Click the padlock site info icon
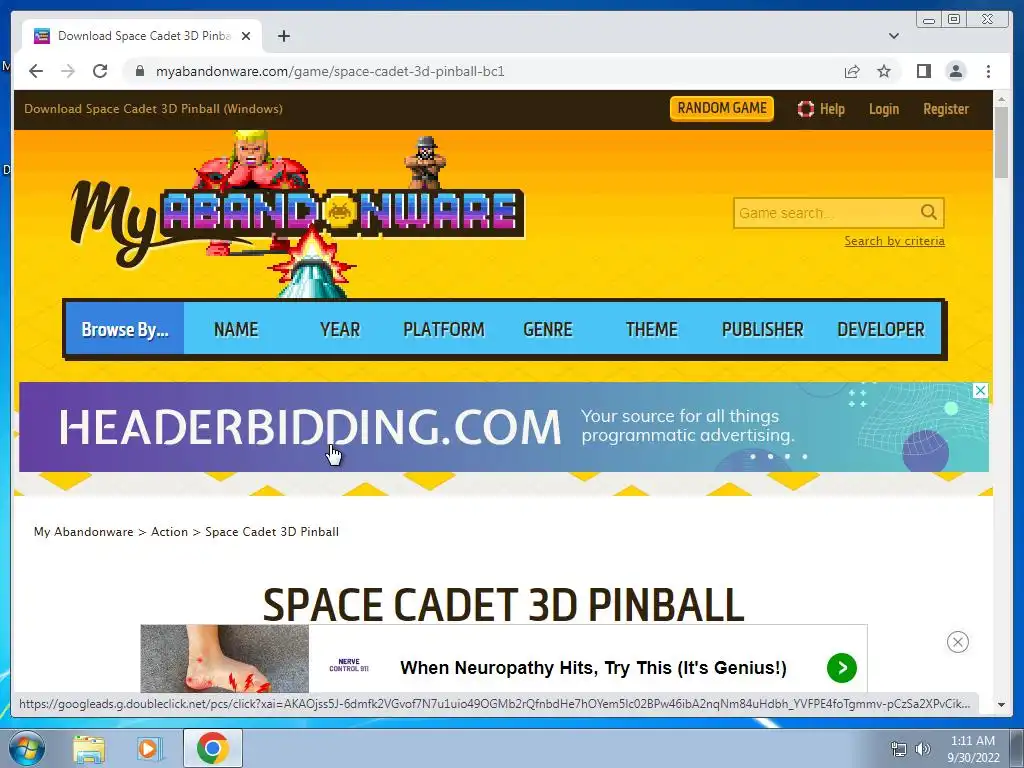The width and height of the screenshot is (1024, 768). 139,71
